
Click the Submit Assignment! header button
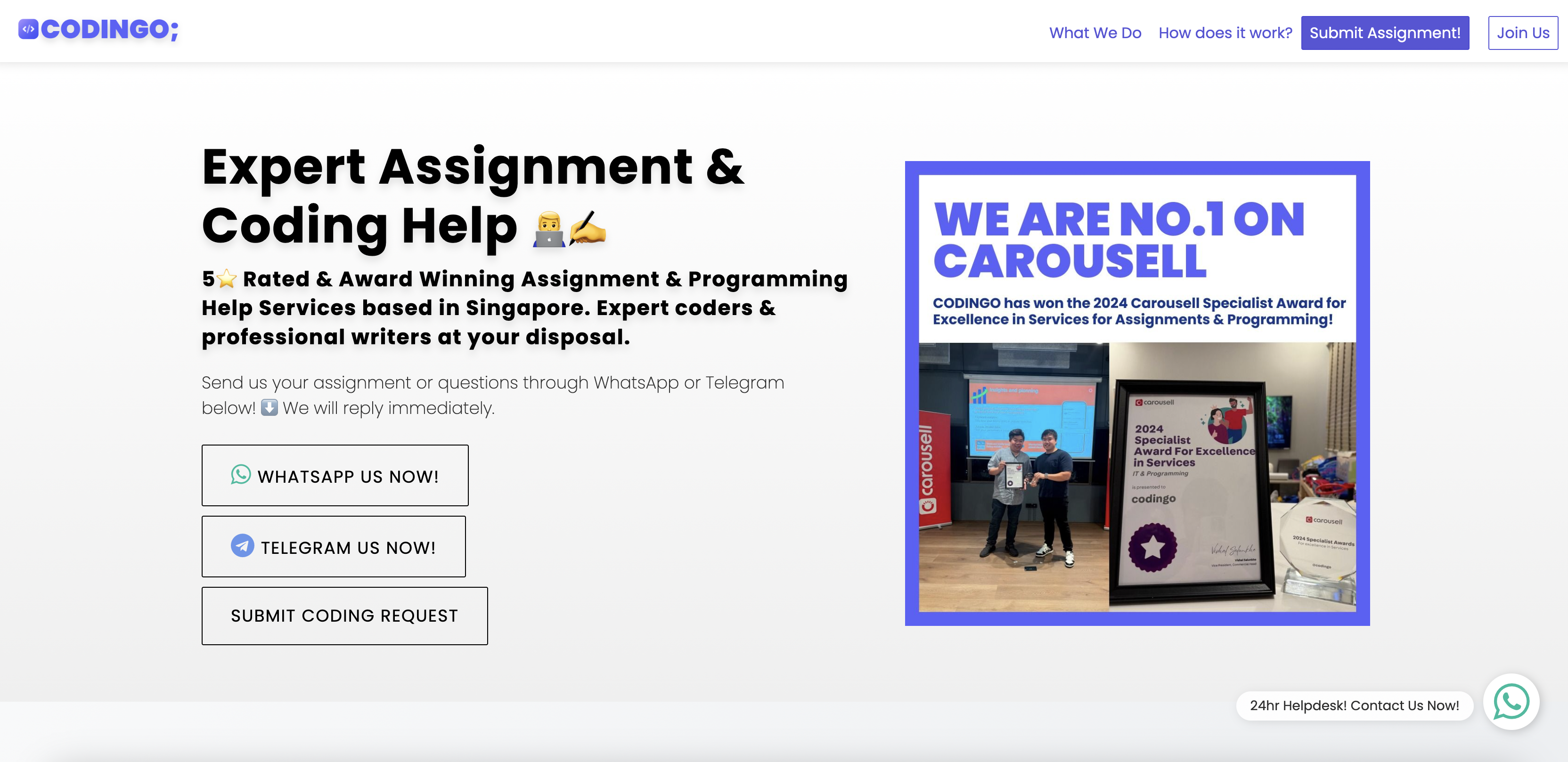pyautogui.click(x=1385, y=33)
